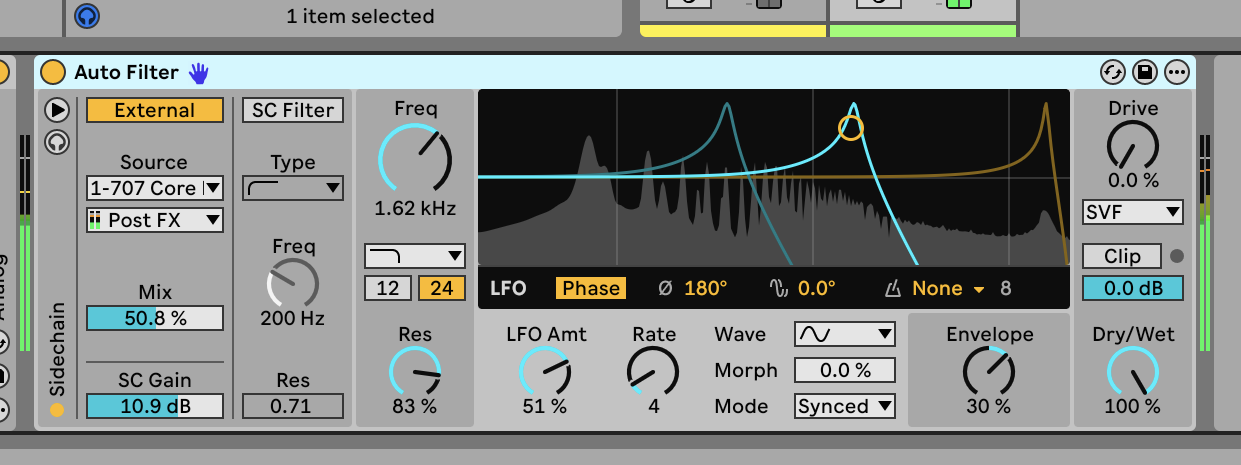This screenshot has width=1241, height=465.
Task: Toggle the Clip button
Action: 1122,256
